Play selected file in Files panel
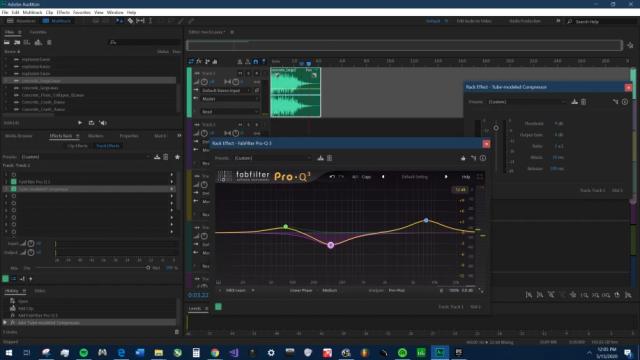The width and height of the screenshot is (640, 360). coord(80,122)
